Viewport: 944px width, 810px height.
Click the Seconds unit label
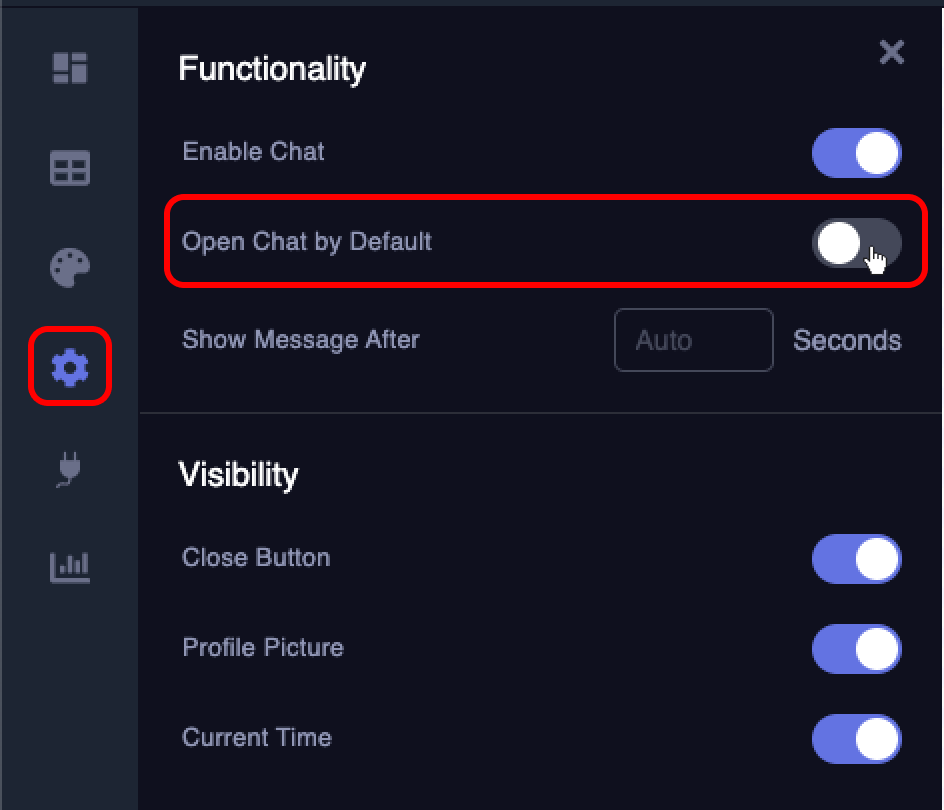click(x=847, y=340)
